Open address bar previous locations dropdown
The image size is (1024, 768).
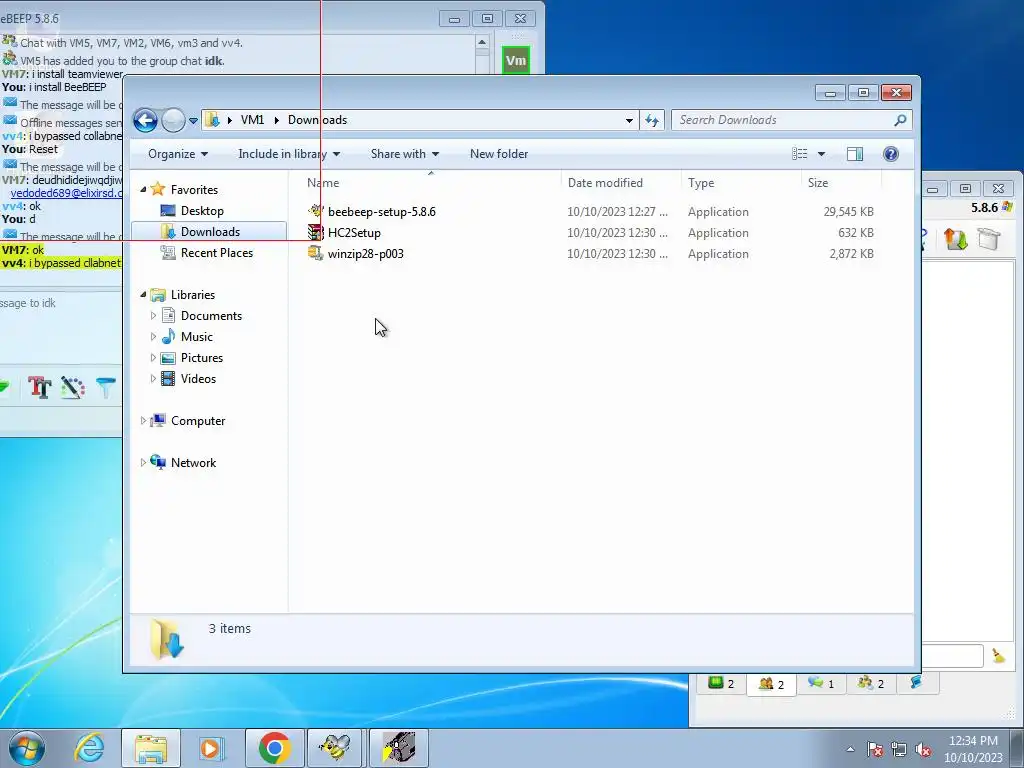(x=629, y=120)
